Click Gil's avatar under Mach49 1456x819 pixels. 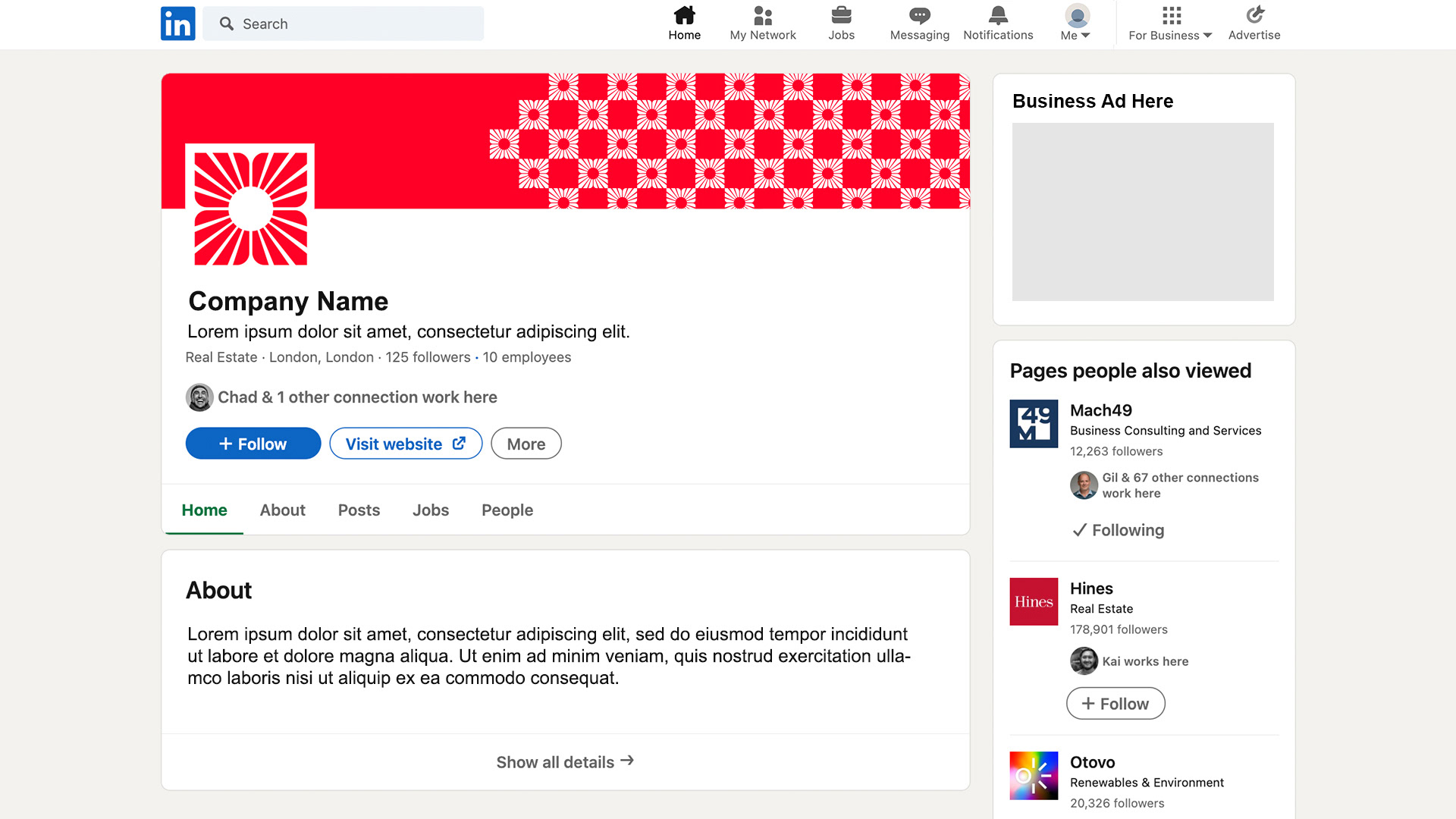1084,485
